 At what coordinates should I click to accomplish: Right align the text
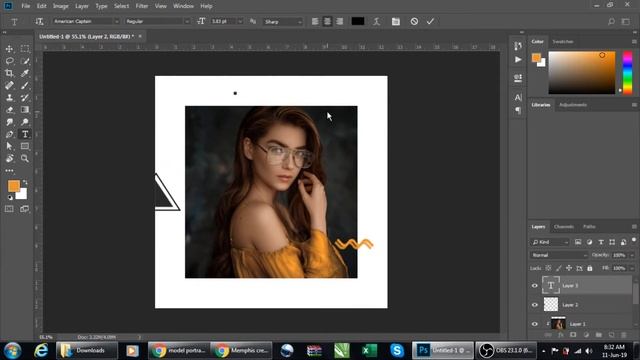click(340, 21)
